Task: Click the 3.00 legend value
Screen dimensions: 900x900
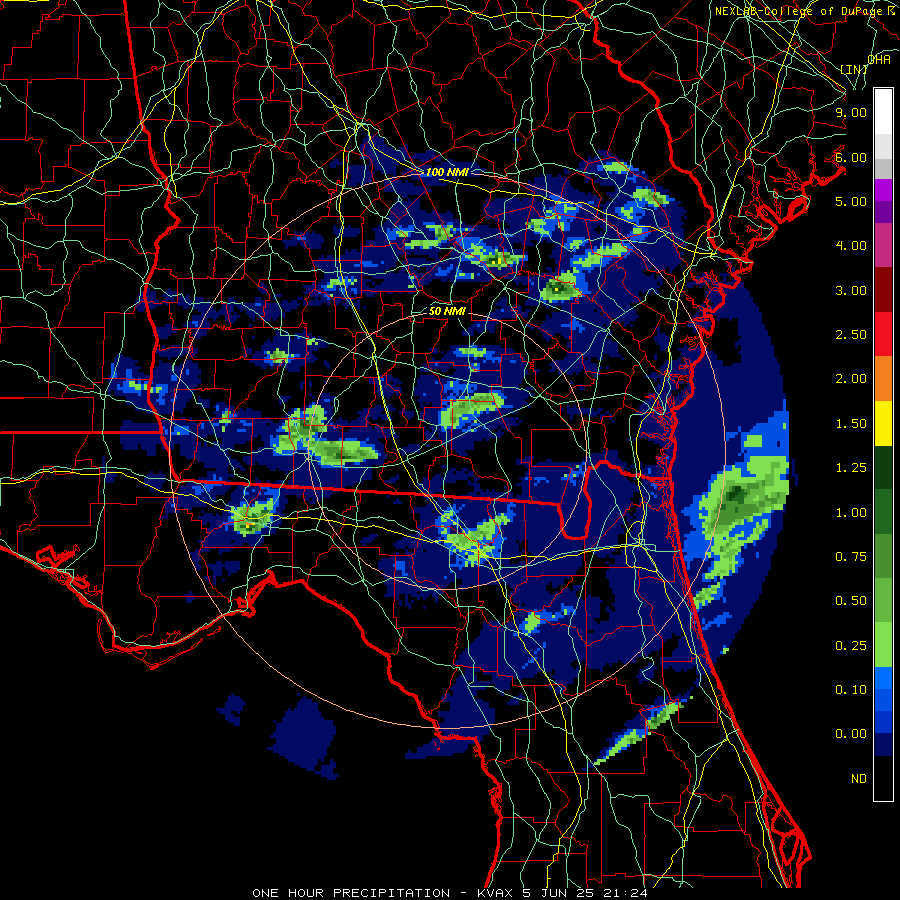Action: pos(851,290)
